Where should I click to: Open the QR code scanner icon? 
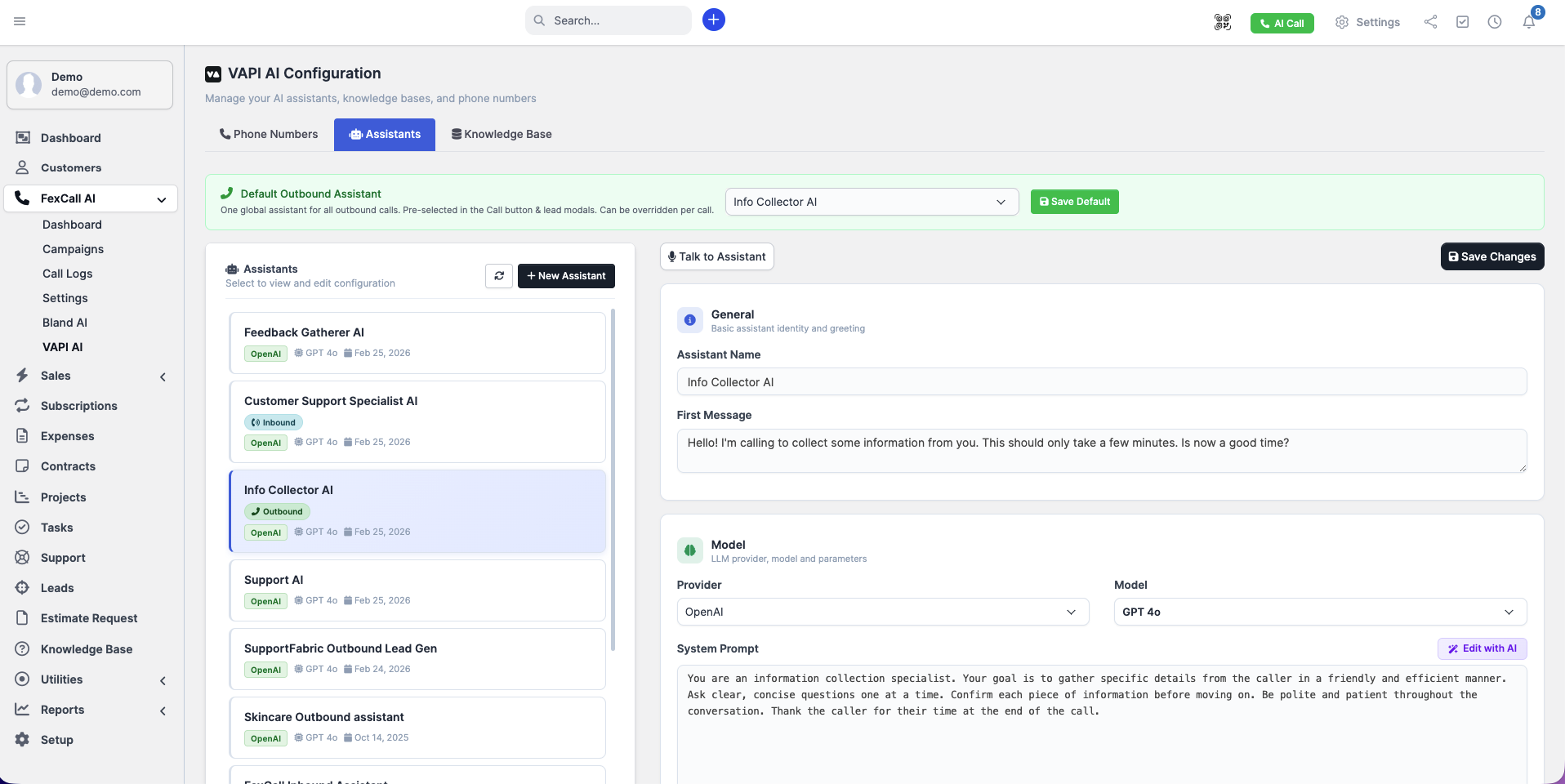pyautogui.click(x=1222, y=22)
